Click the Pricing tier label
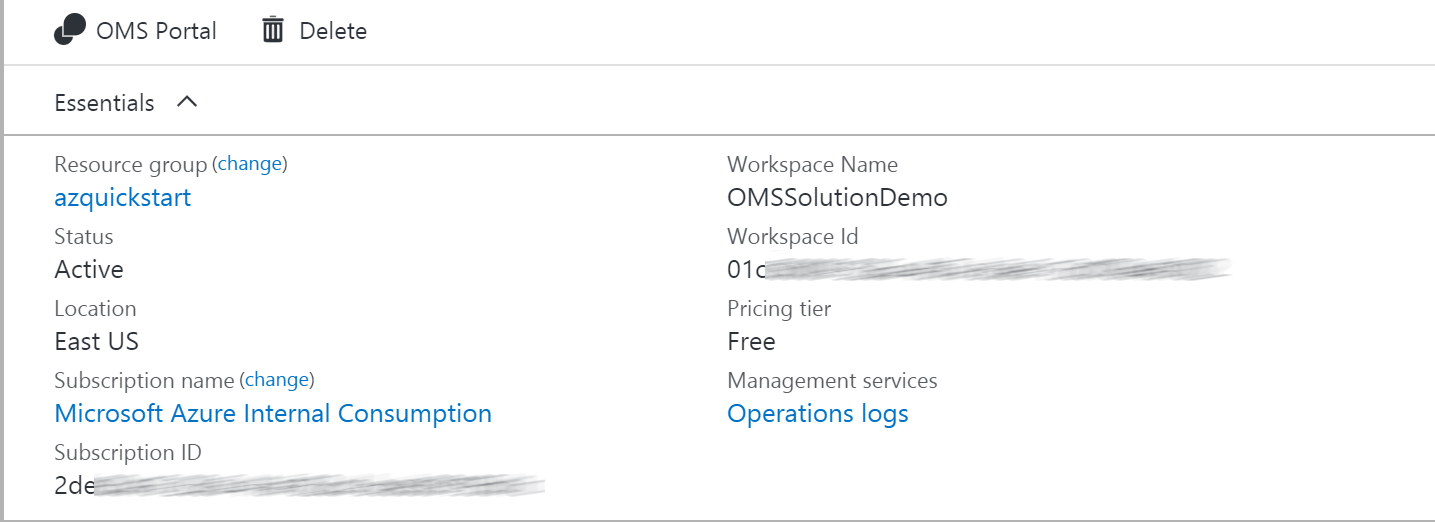The width and height of the screenshot is (1435, 522). coord(779,309)
